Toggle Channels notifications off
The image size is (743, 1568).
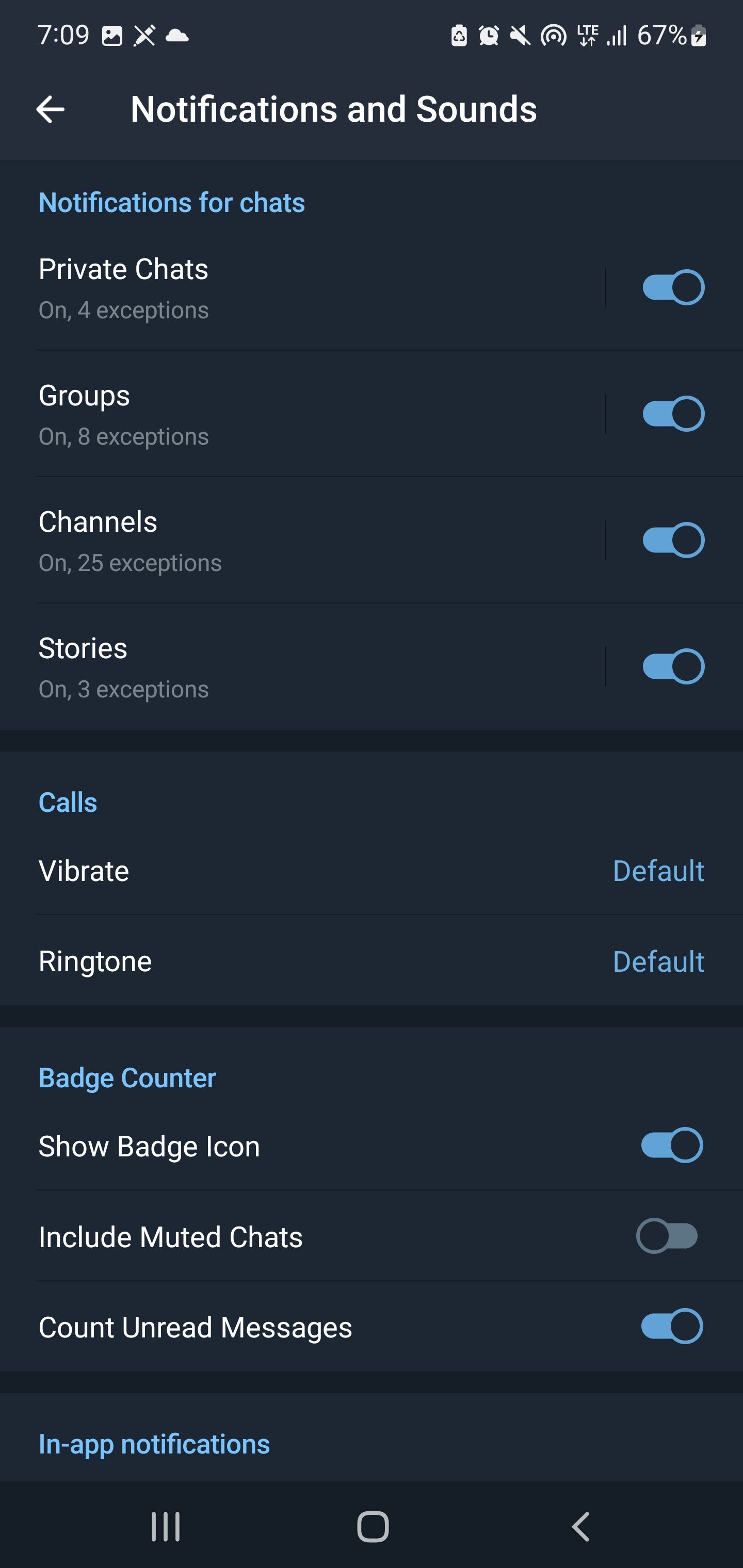tap(673, 540)
